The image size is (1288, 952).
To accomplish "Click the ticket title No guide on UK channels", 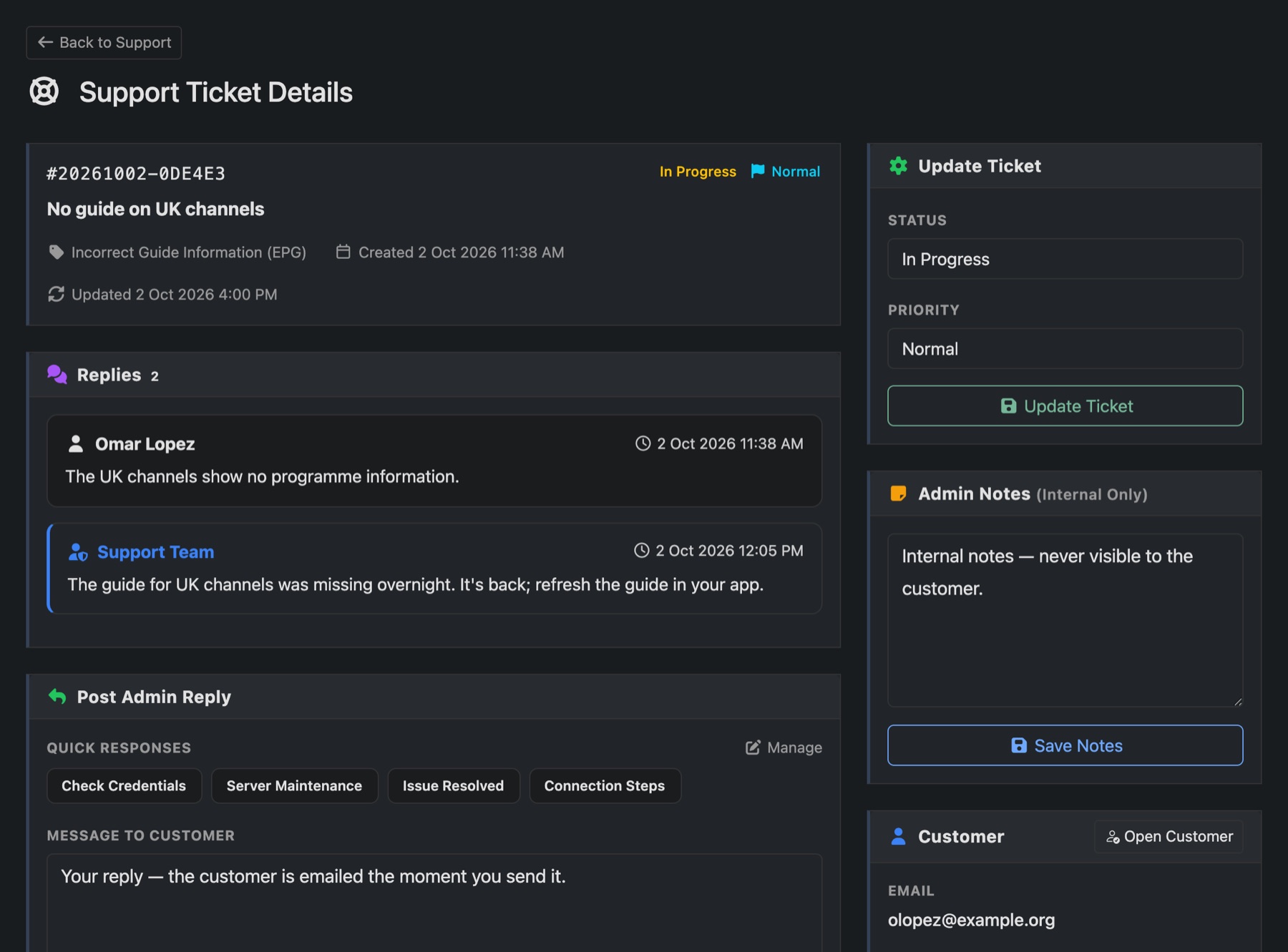I will (155, 209).
